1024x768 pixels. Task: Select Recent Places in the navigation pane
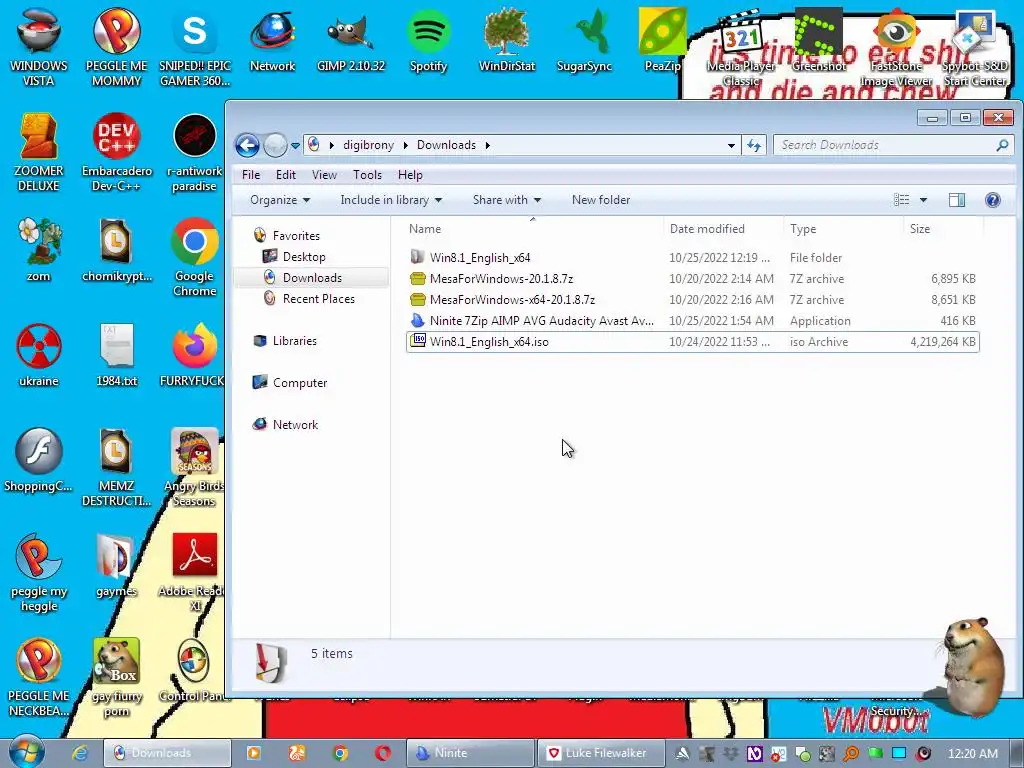tap(319, 298)
